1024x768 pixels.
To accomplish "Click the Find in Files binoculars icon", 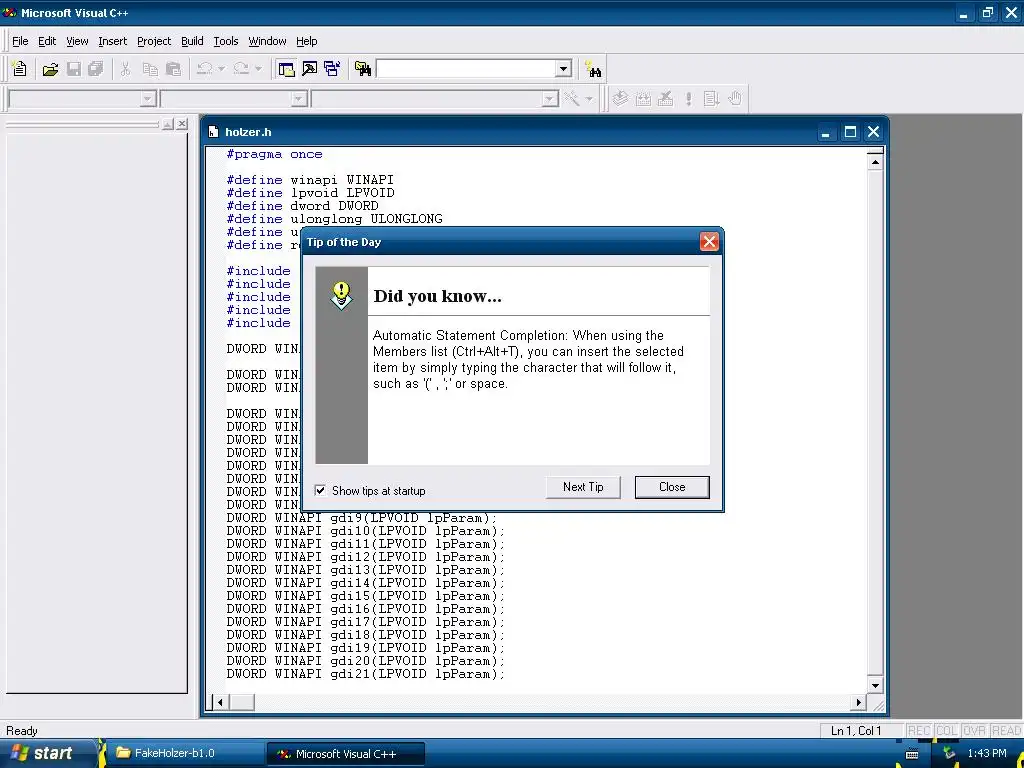I will [x=363, y=69].
